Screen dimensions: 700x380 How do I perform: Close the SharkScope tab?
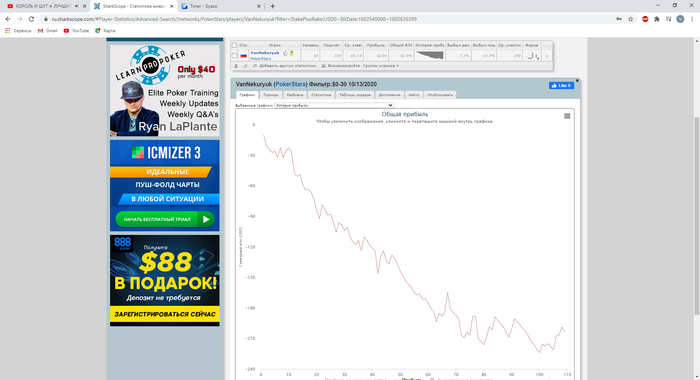[x=172, y=6]
